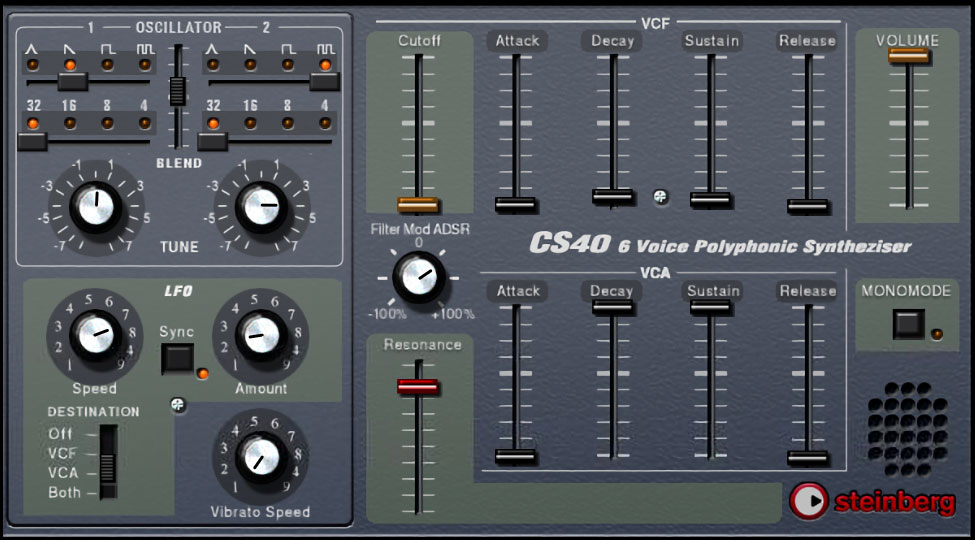Choose 16 foot LED on Oscillator 2
The image size is (975, 540).
[250, 123]
